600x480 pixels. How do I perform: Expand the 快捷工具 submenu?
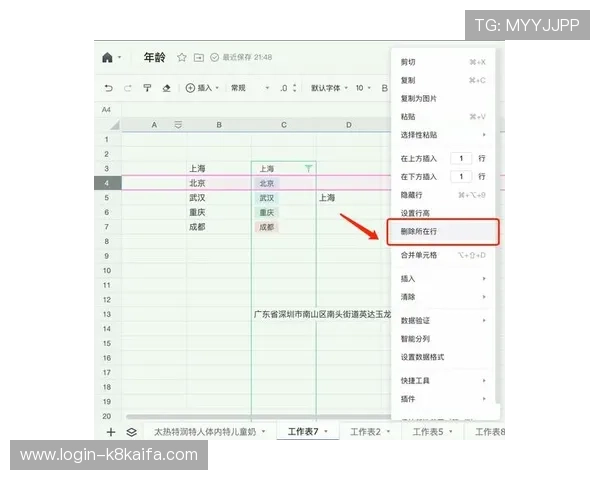443,380
